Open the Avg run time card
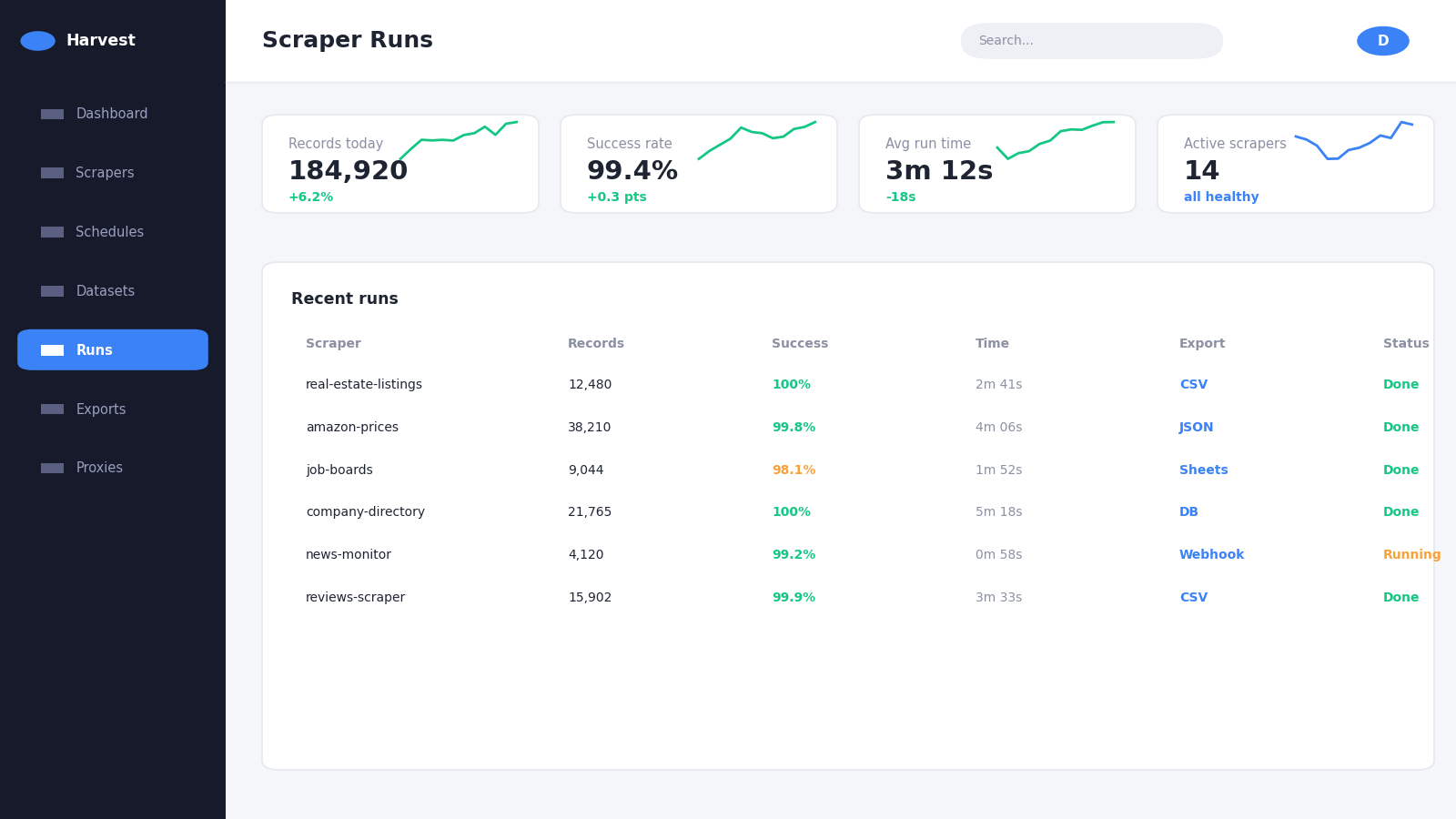Screen dimensions: 1456x819 (x=997, y=164)
